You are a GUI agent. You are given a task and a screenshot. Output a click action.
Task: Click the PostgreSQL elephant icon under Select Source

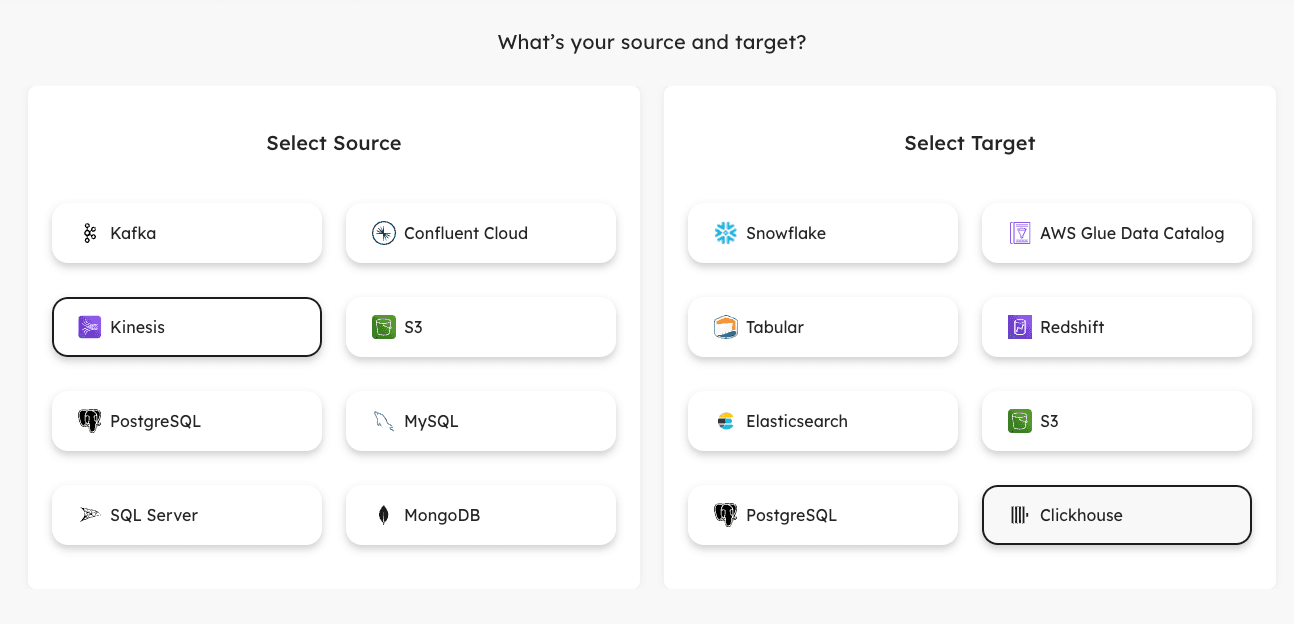point(90,421)
